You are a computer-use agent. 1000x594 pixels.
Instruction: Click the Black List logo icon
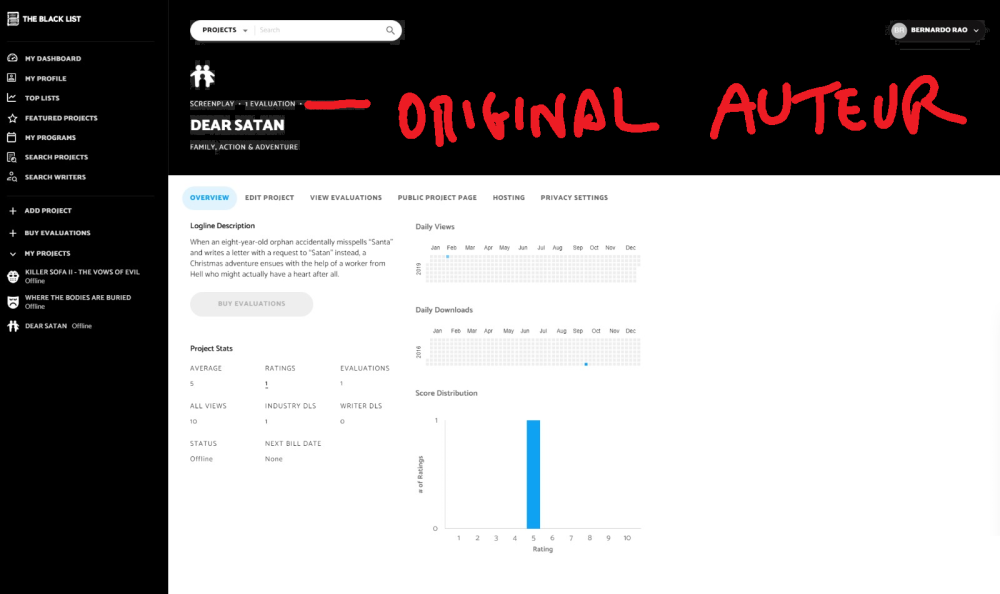(12, 19)
